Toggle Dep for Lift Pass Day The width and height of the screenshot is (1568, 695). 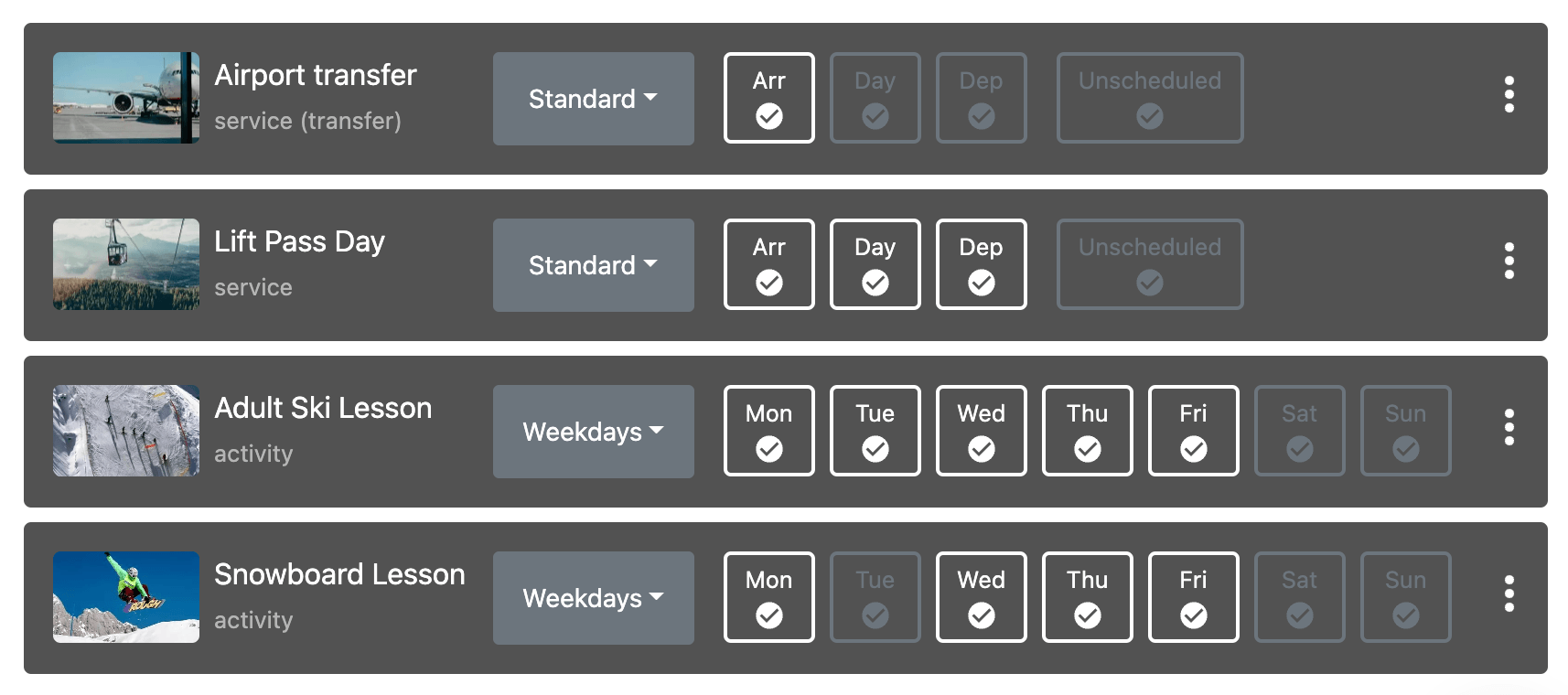(982, 264)
